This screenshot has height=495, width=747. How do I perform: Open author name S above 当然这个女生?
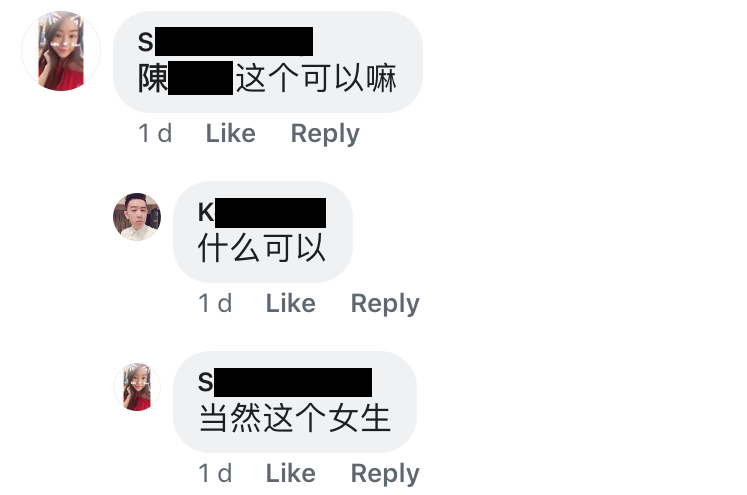[x=285, y=382]
